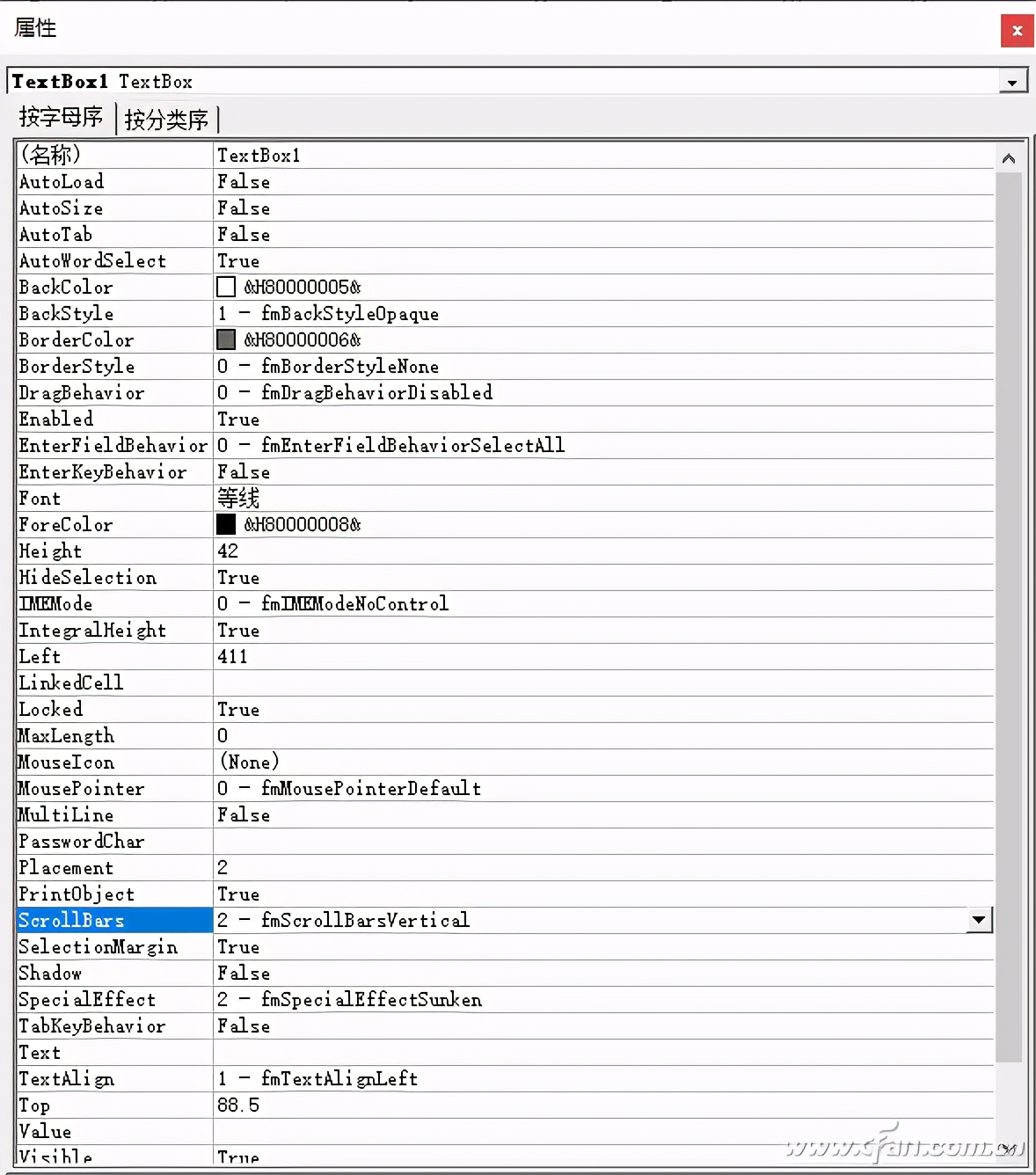Viewport: 1036px width, 1175px height.
Task: Select the AutoTab property name
Action: coord(55,234)
